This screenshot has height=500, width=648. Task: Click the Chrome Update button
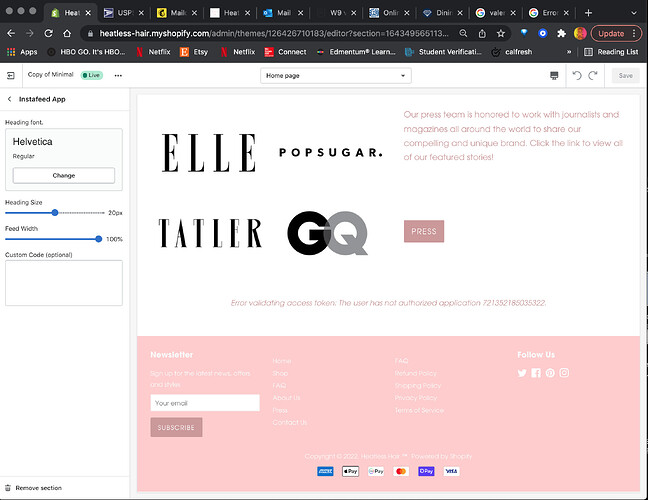(616, 33)
